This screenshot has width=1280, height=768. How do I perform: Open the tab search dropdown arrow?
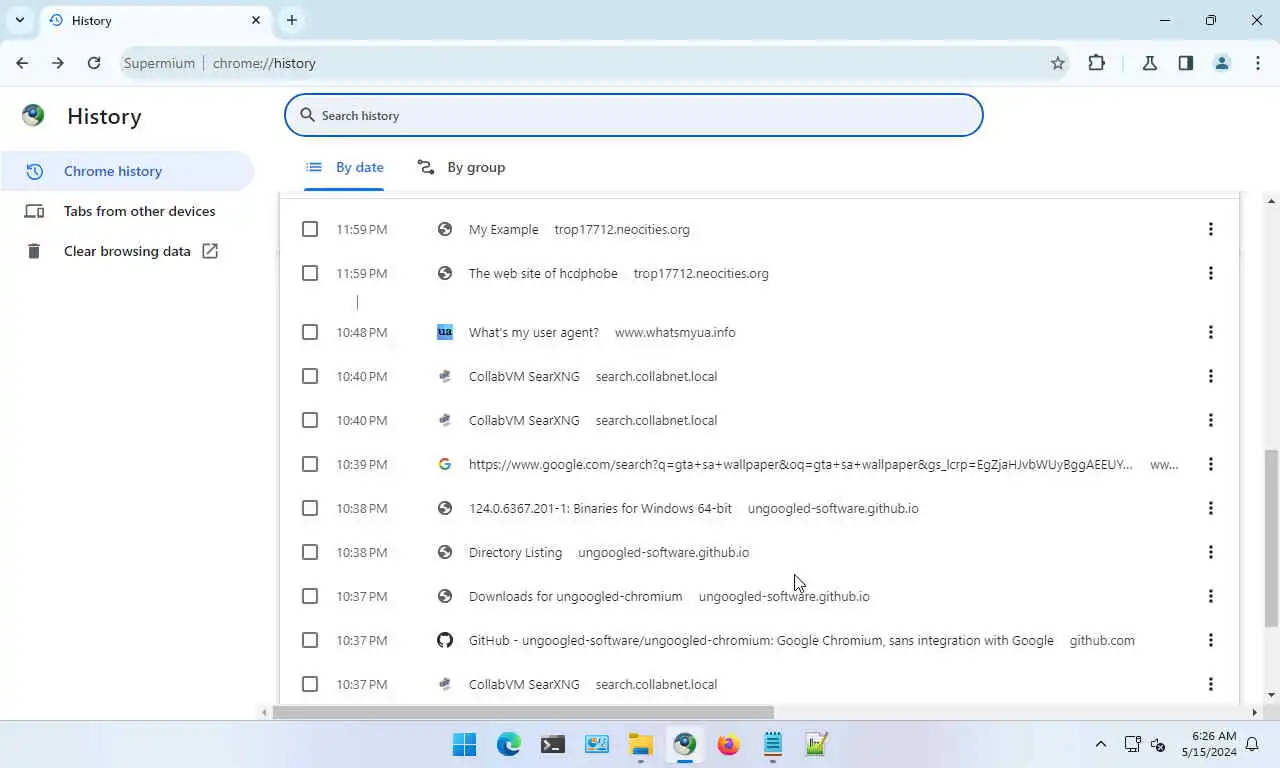click(x=20, y=20)
